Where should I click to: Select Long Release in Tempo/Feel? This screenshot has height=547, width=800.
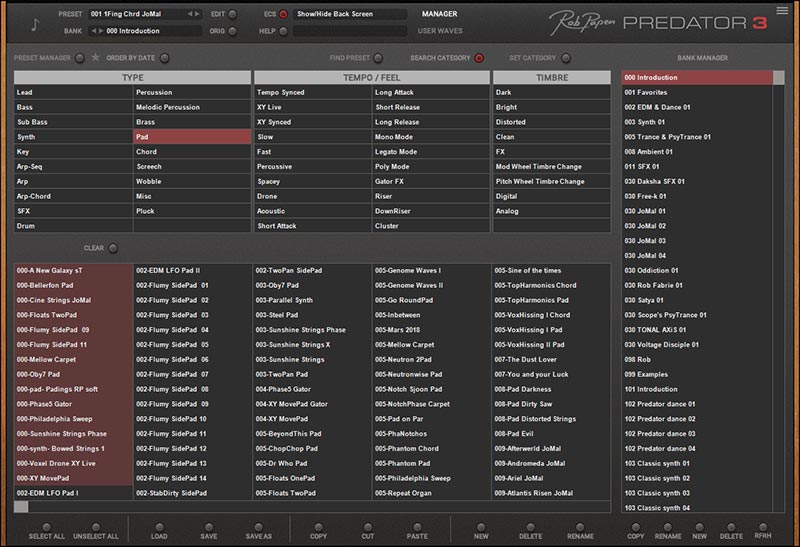[431, 122]
